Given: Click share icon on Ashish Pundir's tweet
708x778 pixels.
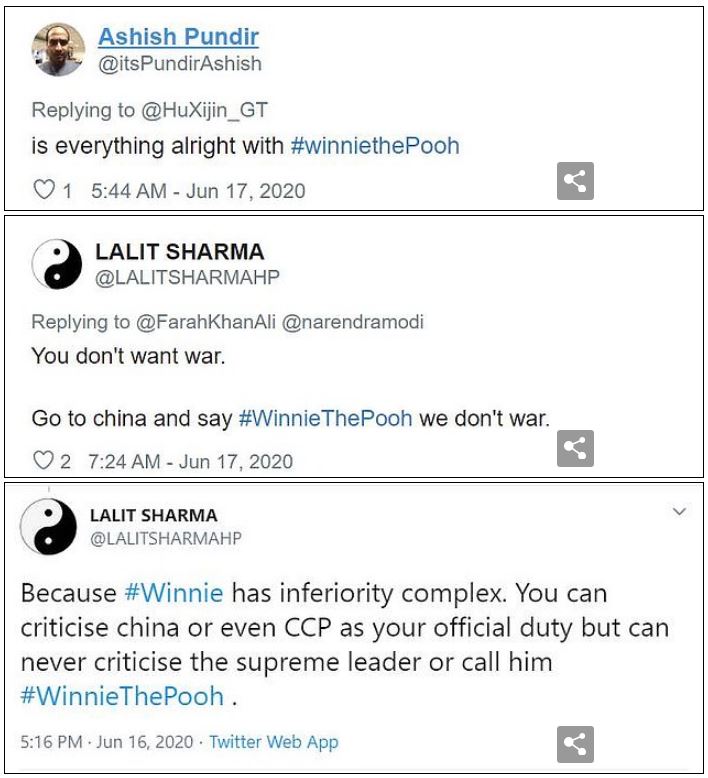Looking at the screenshot, I should click(575, 181).
